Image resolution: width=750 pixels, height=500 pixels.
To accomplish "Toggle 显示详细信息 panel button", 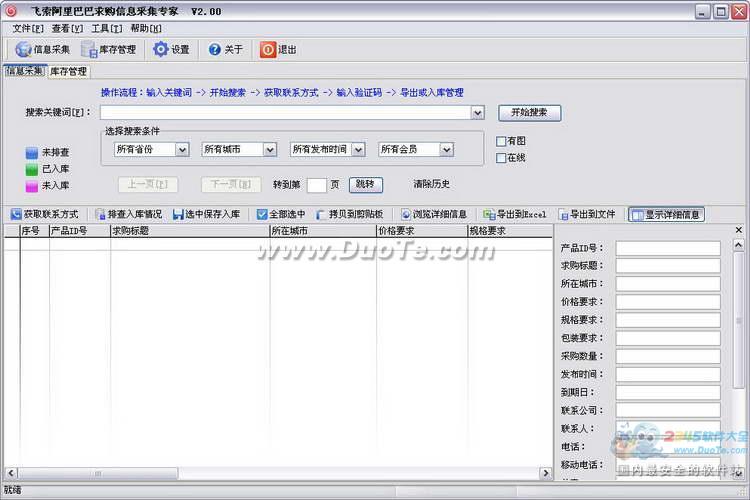I will point(666,215).
